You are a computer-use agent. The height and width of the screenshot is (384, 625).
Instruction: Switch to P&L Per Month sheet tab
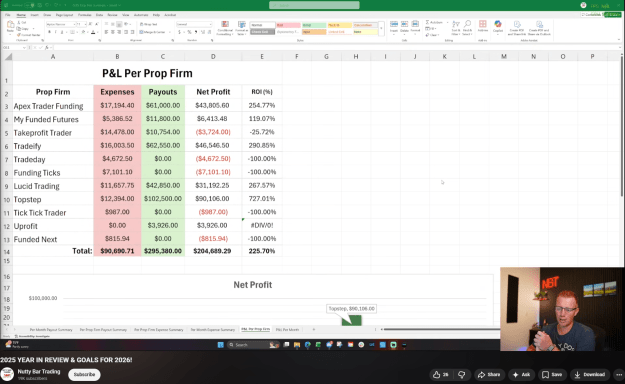point(287,330)
